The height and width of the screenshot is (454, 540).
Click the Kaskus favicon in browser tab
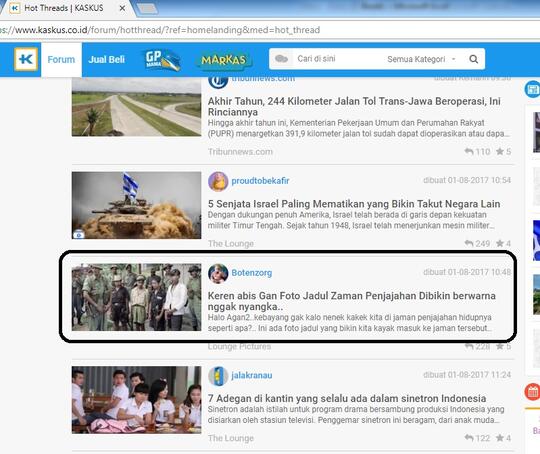(14, 8)
